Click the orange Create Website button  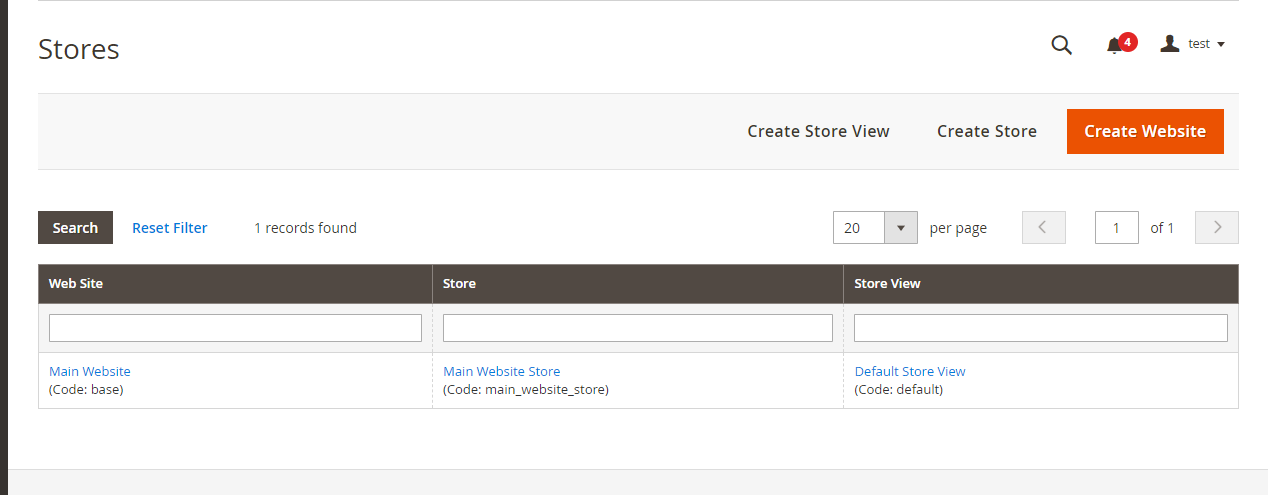click(1145, 131)
